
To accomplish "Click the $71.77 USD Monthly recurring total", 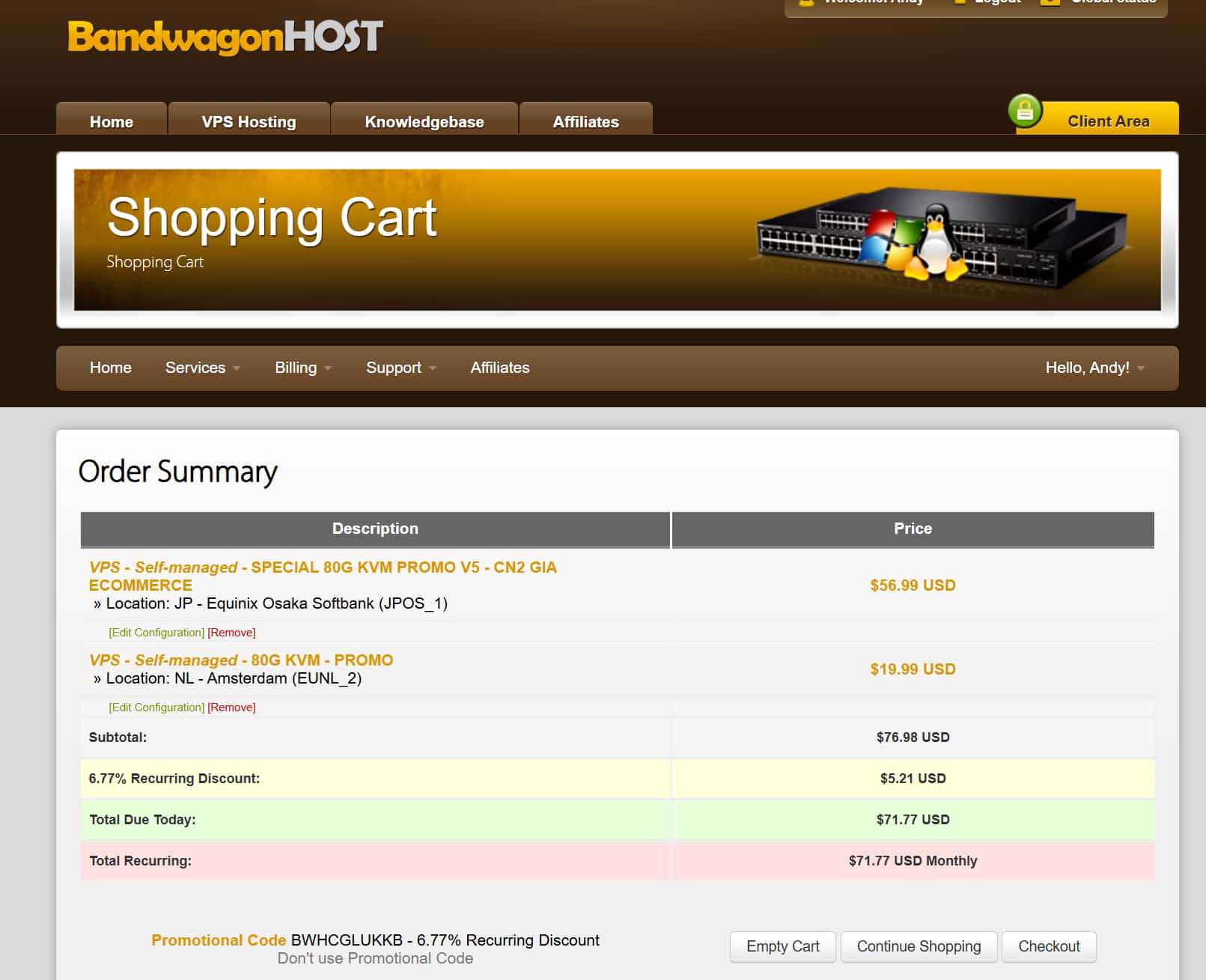I will tap(913, 861).
